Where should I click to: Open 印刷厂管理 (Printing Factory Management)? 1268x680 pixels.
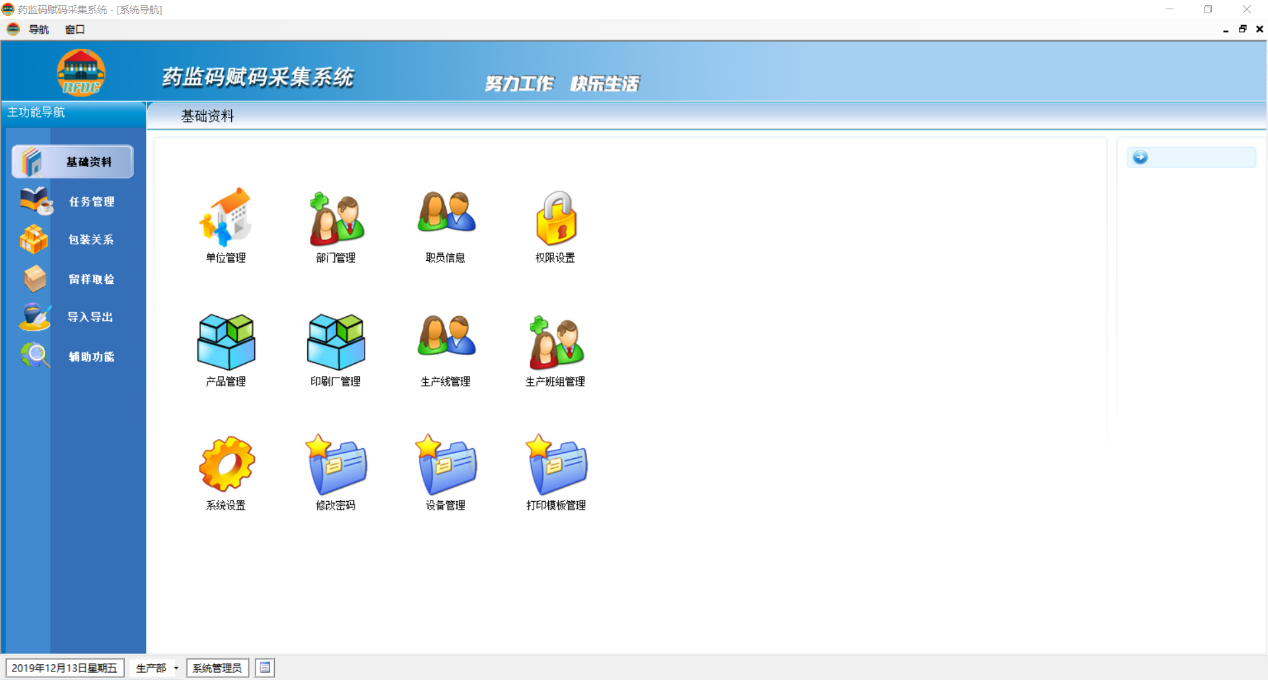pyautogui.click(x=335, y=345)
